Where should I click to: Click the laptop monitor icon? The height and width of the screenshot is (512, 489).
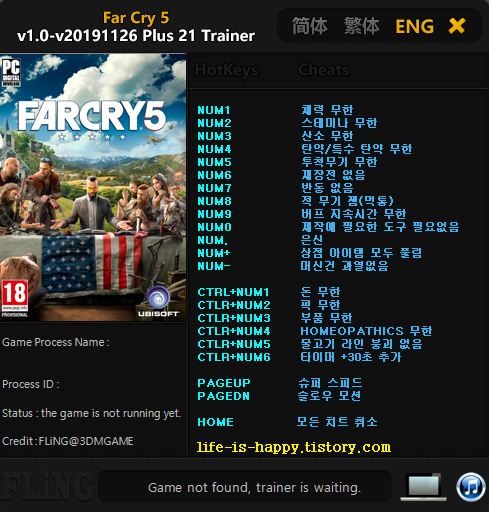pos(424,487)
